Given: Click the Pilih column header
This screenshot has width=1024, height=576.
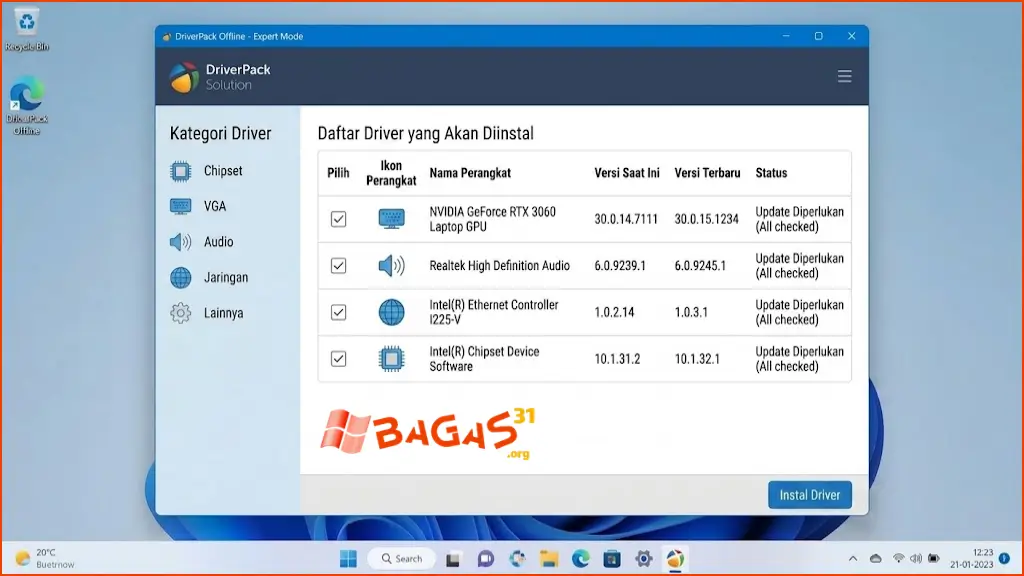Looking at the screenshot, I should click(x=338, y=173).
